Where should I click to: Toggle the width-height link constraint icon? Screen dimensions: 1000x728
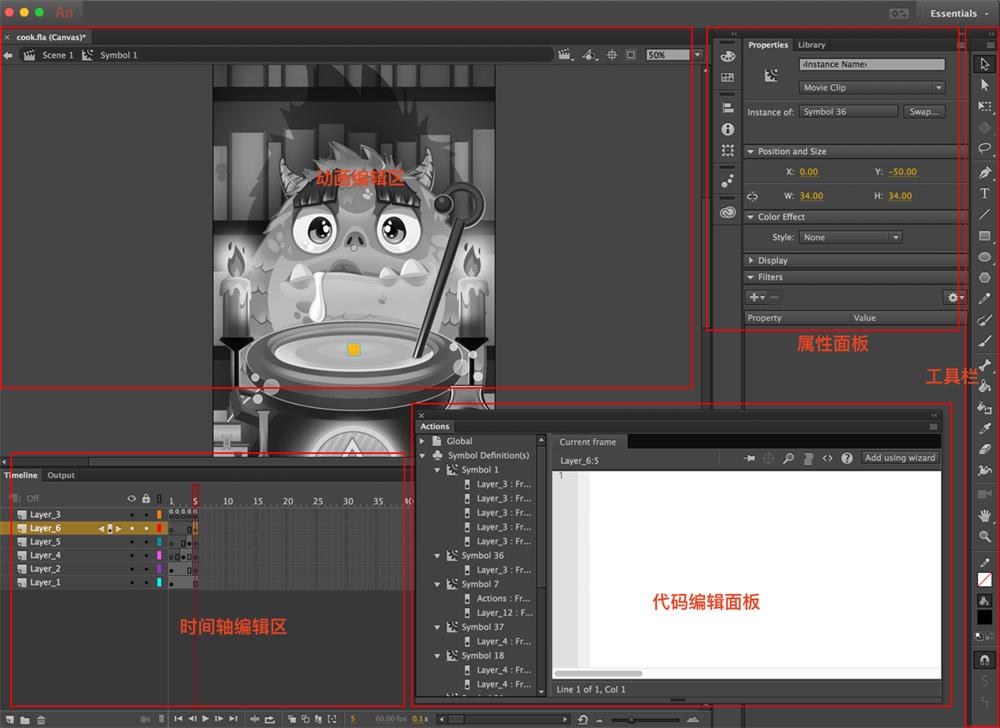point(752,196)
